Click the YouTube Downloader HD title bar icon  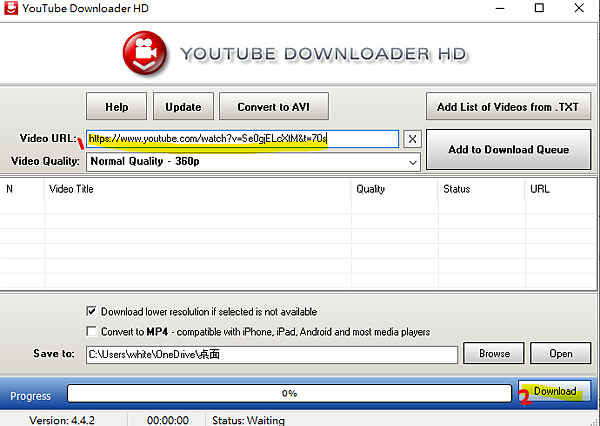pyautogui.click(x=11, y=8)
